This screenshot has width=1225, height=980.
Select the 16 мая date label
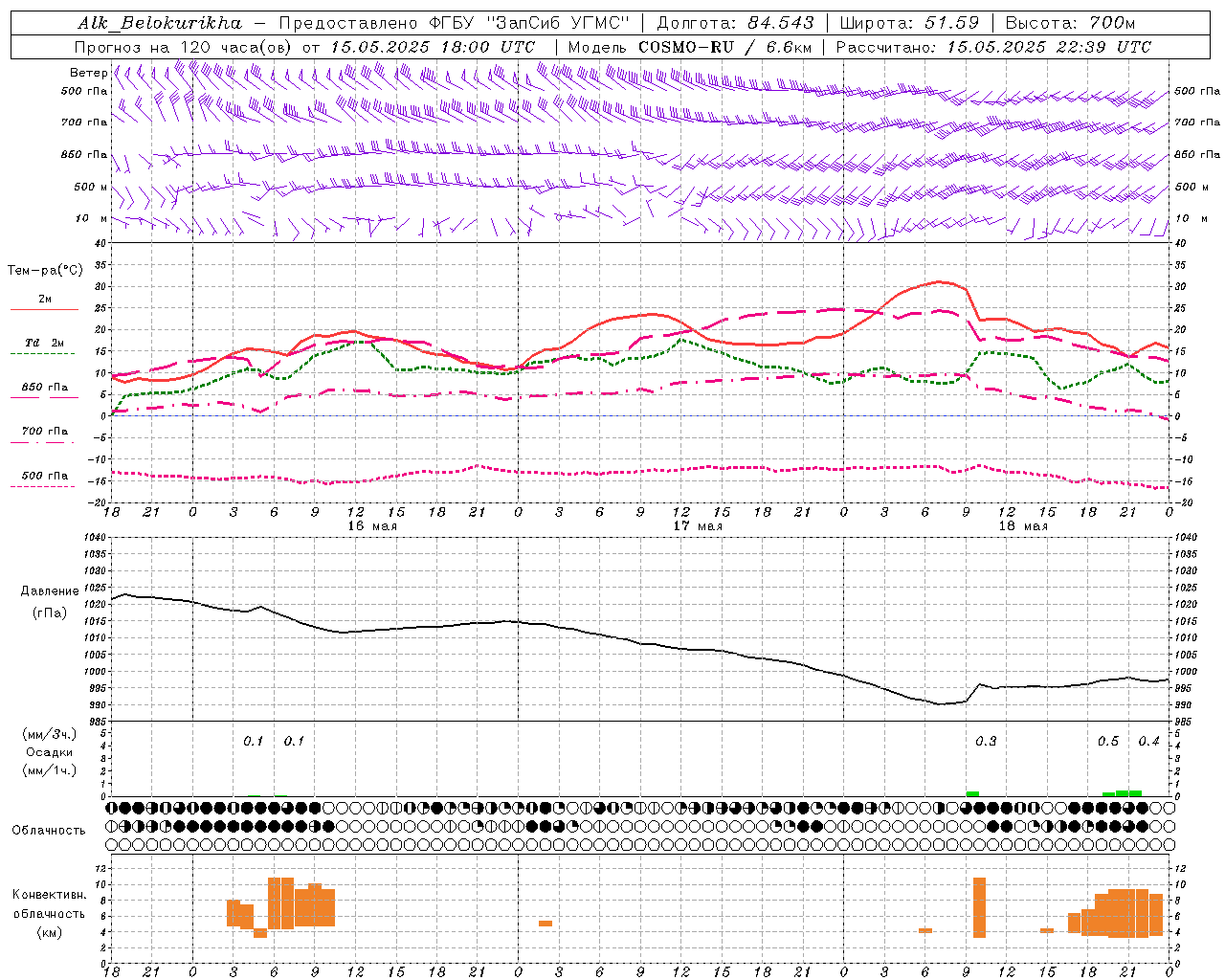[371, 526]
